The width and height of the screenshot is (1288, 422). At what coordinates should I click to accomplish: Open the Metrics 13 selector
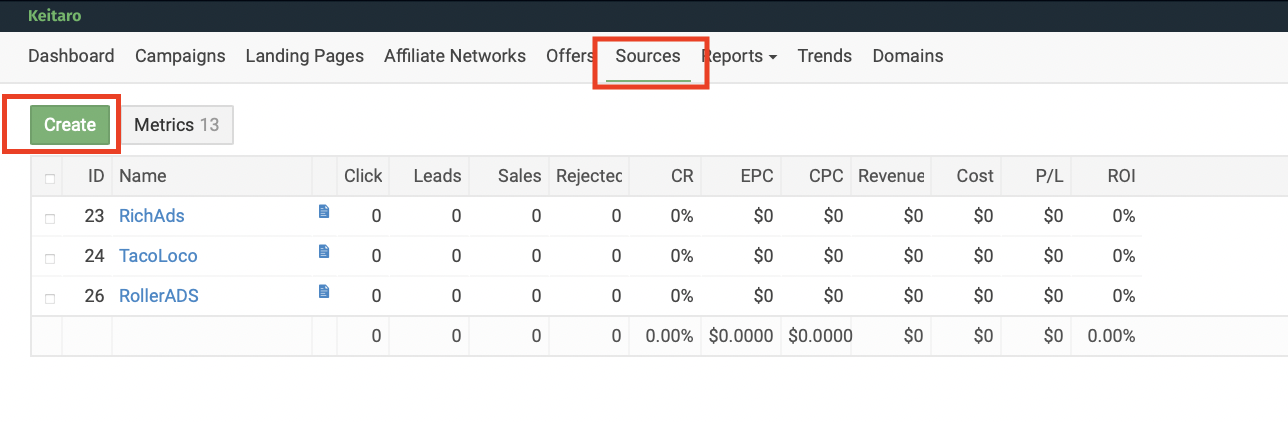pyautogui.click(x=177, y=125)
